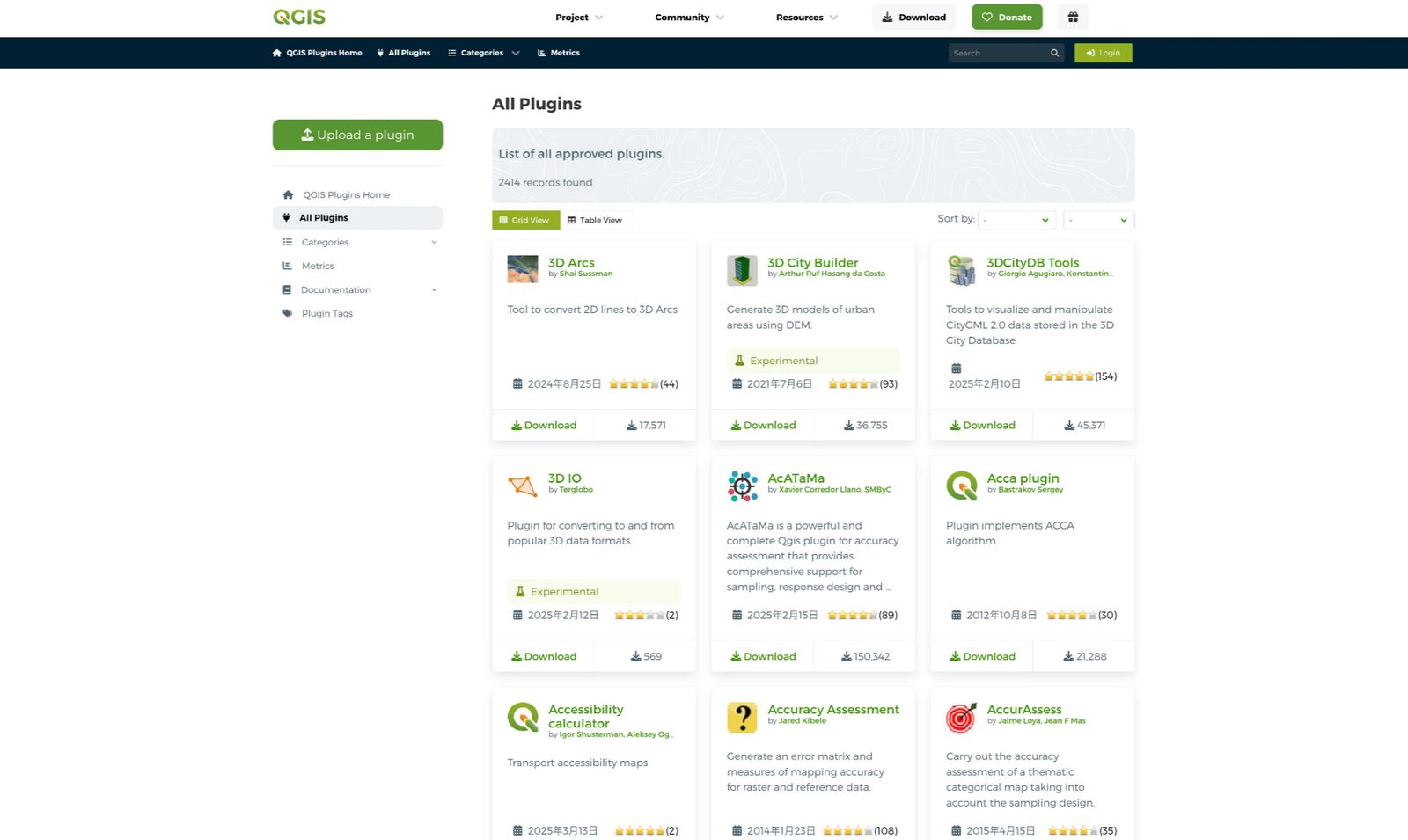Open Categories dropdown in navigation bar

pos(484,53)
